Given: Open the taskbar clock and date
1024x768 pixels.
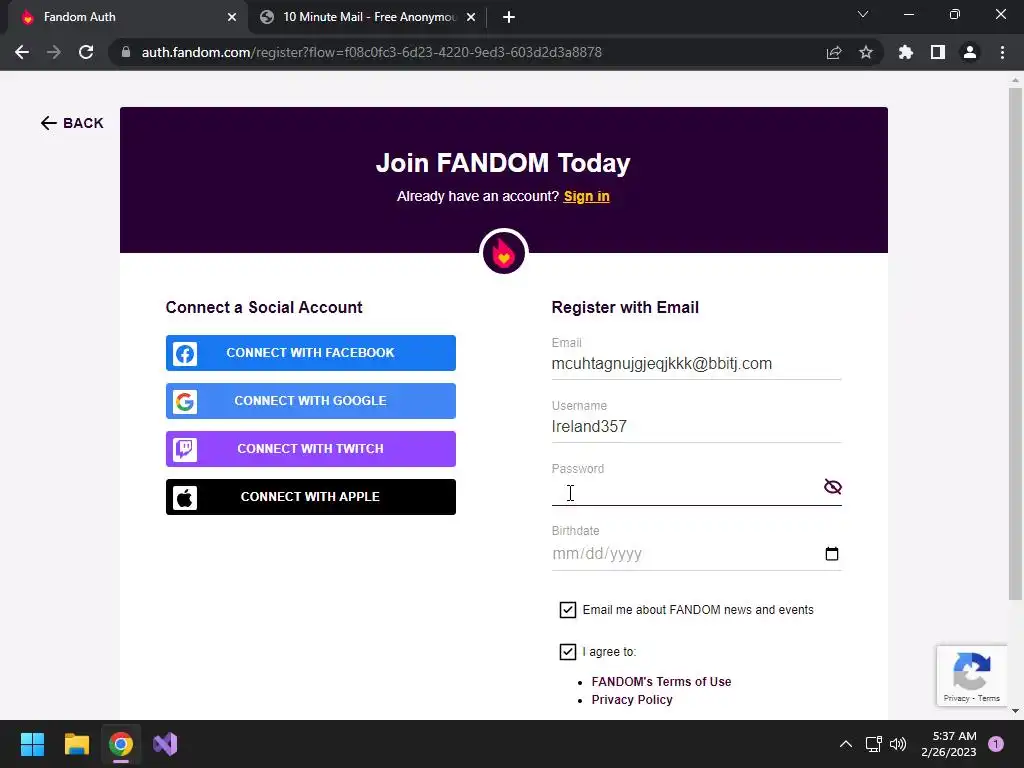Looking at the screenshot, I should (949, 744).
